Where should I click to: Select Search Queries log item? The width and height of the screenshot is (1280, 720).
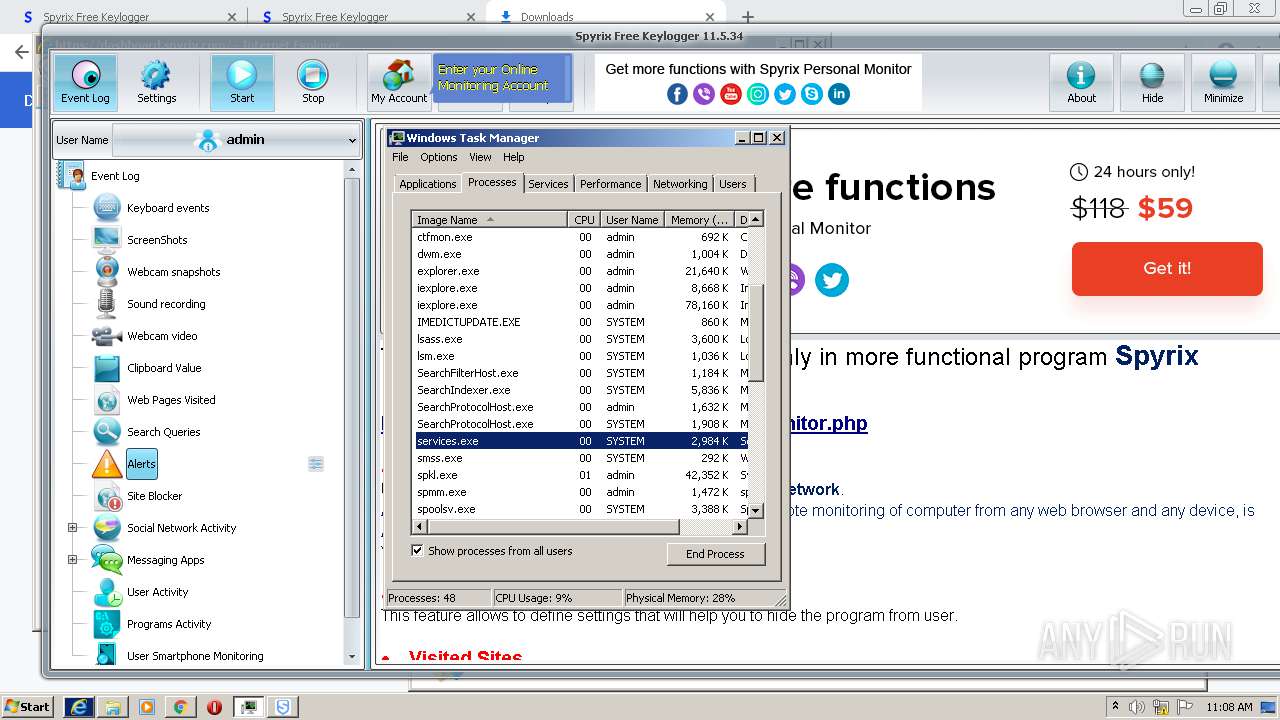pyautogui.click(x=163, y=432)
